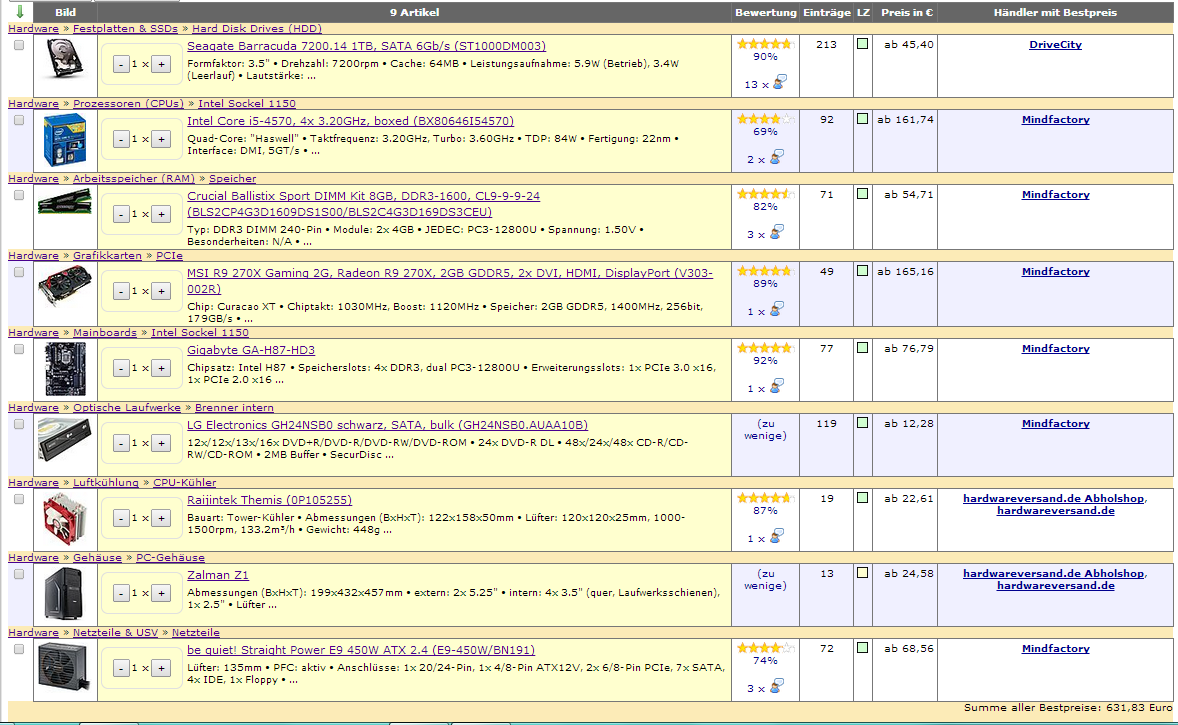Open Netzteile & USV breadcrumb link
The height and width of the screenshot is (725, 1178).
coord(116,633)
